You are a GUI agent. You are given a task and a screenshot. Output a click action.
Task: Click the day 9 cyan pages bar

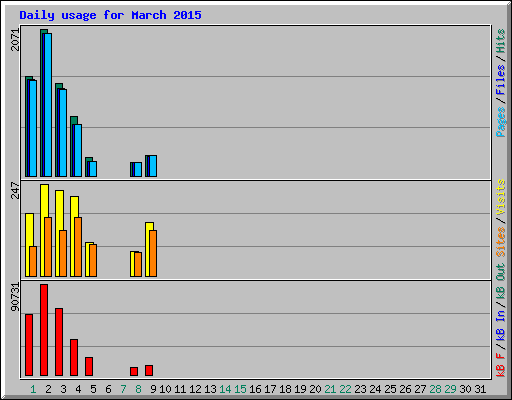(153, 166)
